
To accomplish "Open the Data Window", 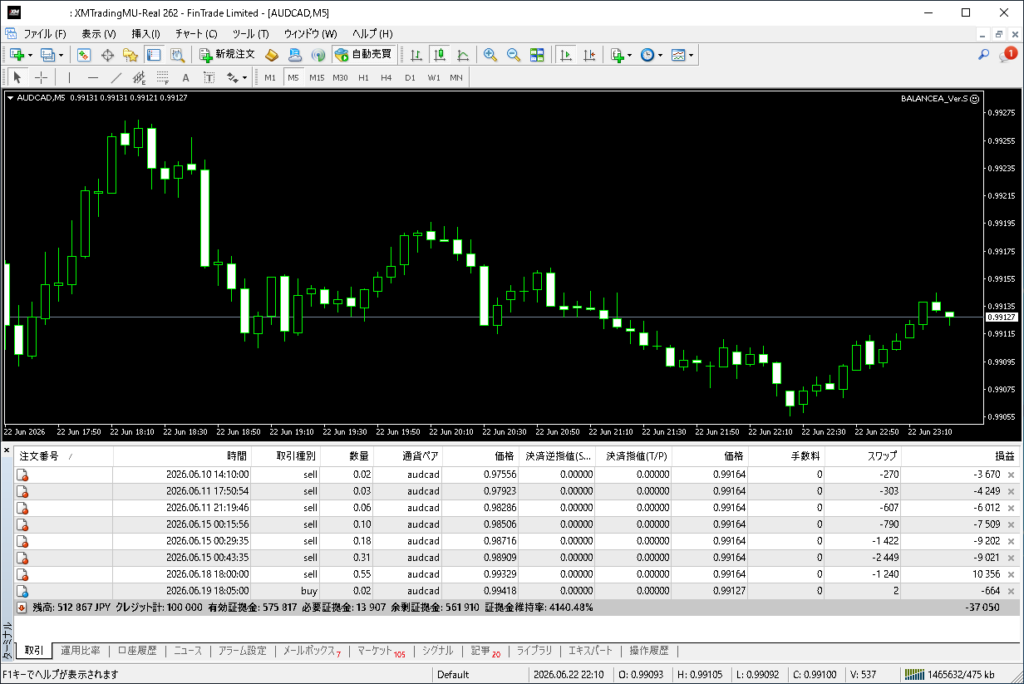I will (x=107, y=55).
